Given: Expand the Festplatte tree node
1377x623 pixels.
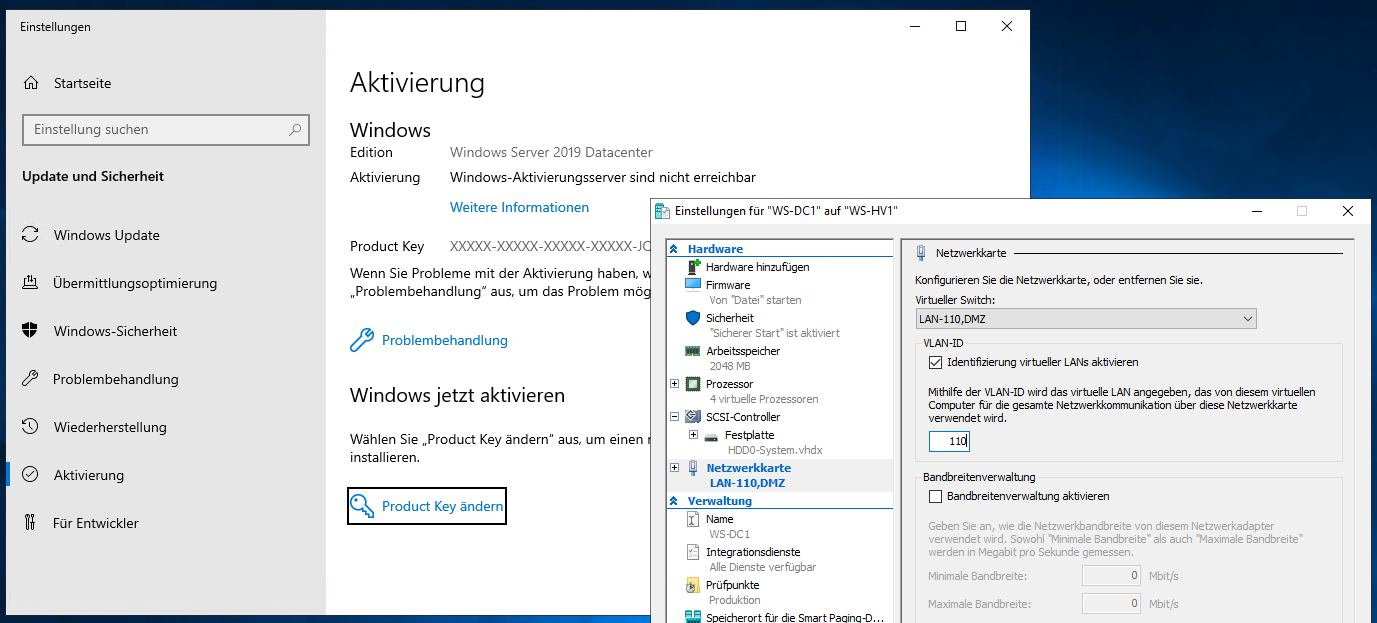Looking at the screenshot, I should click(694, 435).
